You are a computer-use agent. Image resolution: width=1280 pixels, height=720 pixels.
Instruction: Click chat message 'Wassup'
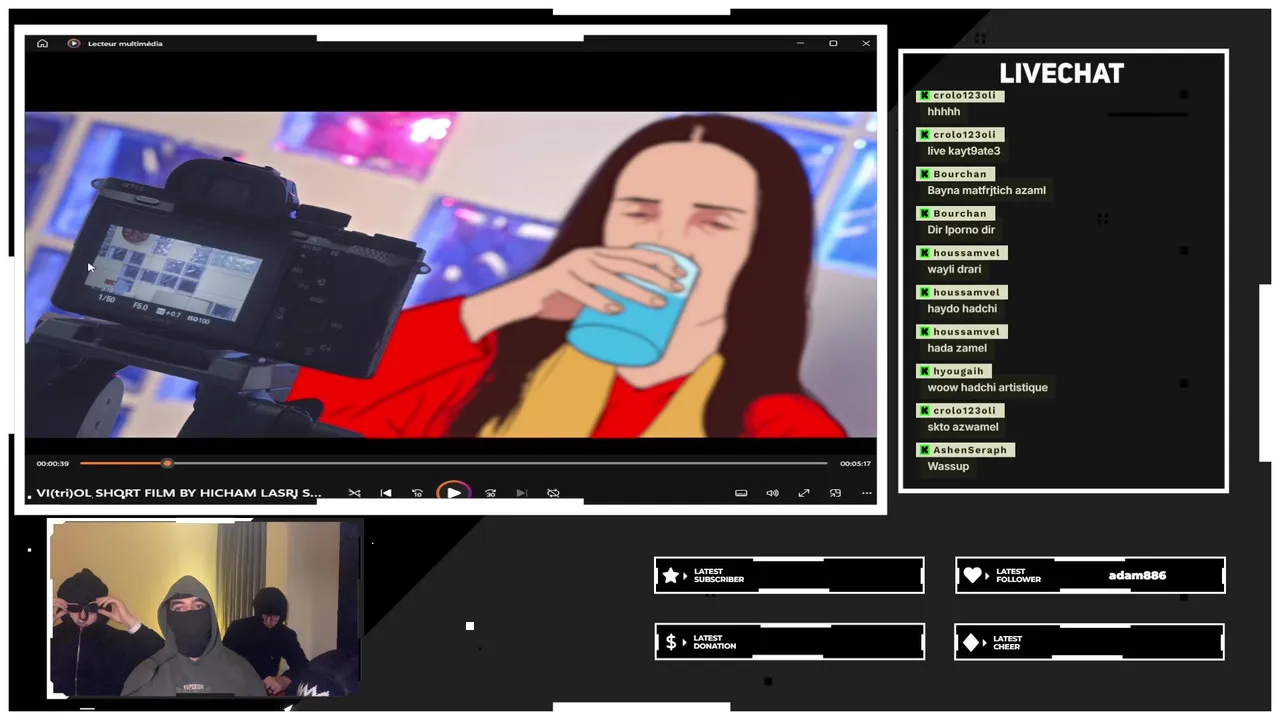(x=948, y=466)
